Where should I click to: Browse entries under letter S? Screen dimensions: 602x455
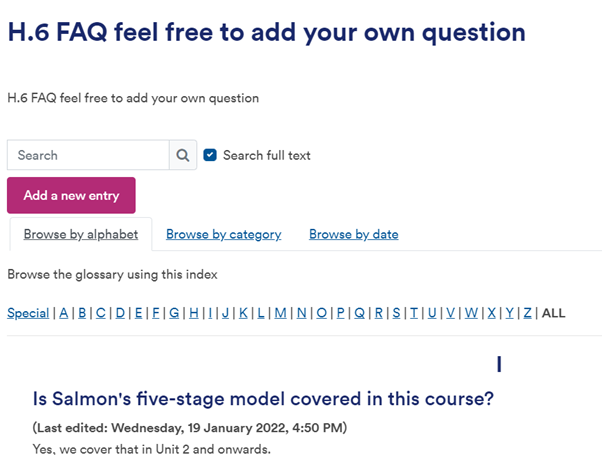point(396,313)
